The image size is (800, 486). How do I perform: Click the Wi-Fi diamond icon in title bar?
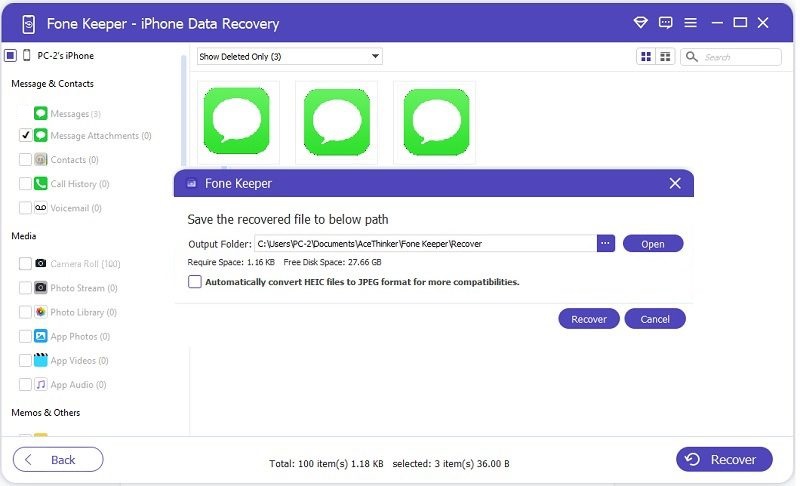click(641, 23)
